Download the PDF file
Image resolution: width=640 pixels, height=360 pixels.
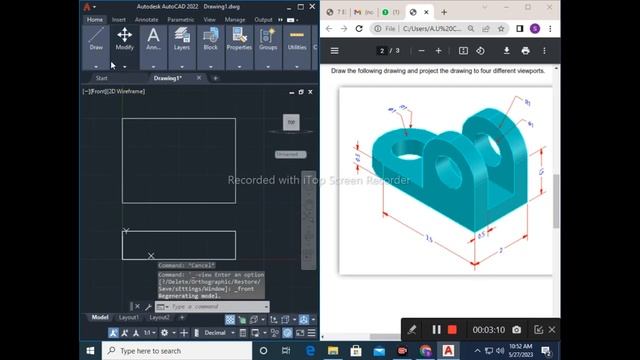click(x=507, y=51)
